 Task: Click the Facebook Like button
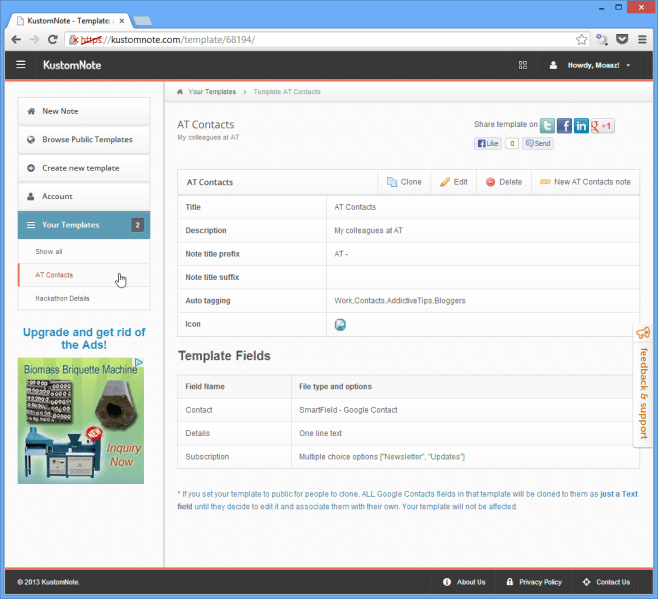click(x=488, y=144)
